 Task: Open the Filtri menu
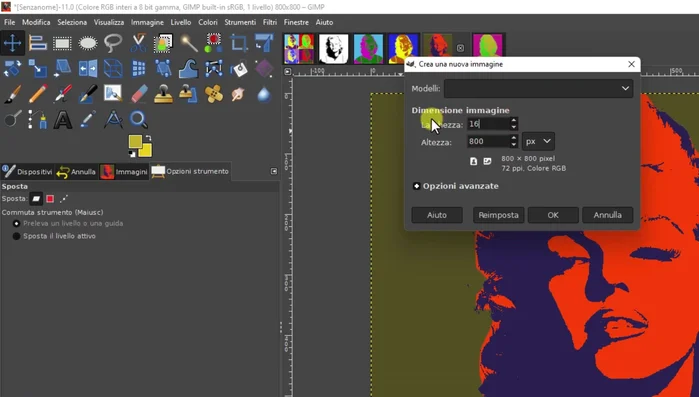(x=270, y=22)
